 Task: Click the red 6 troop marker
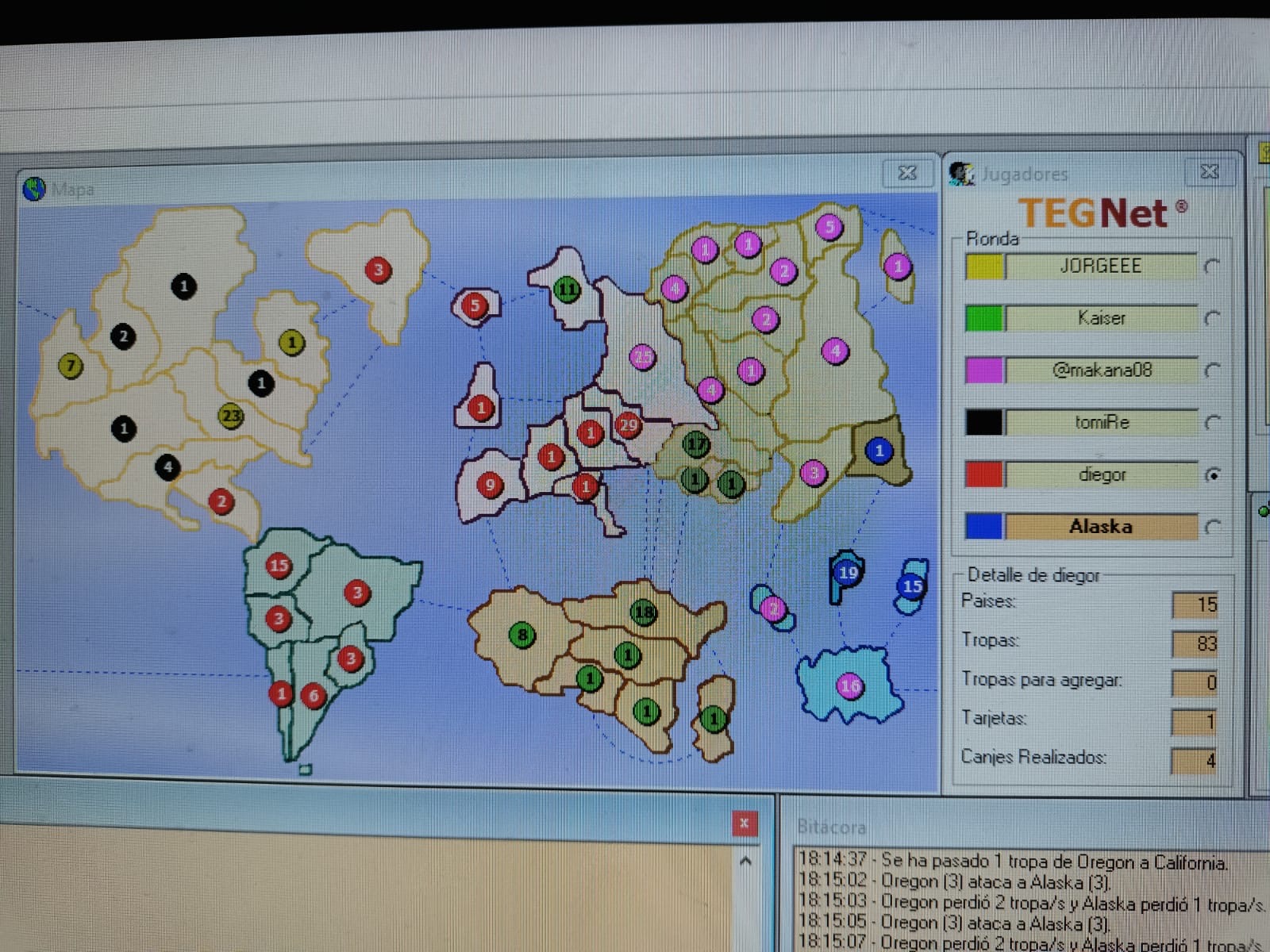[314, 696]
